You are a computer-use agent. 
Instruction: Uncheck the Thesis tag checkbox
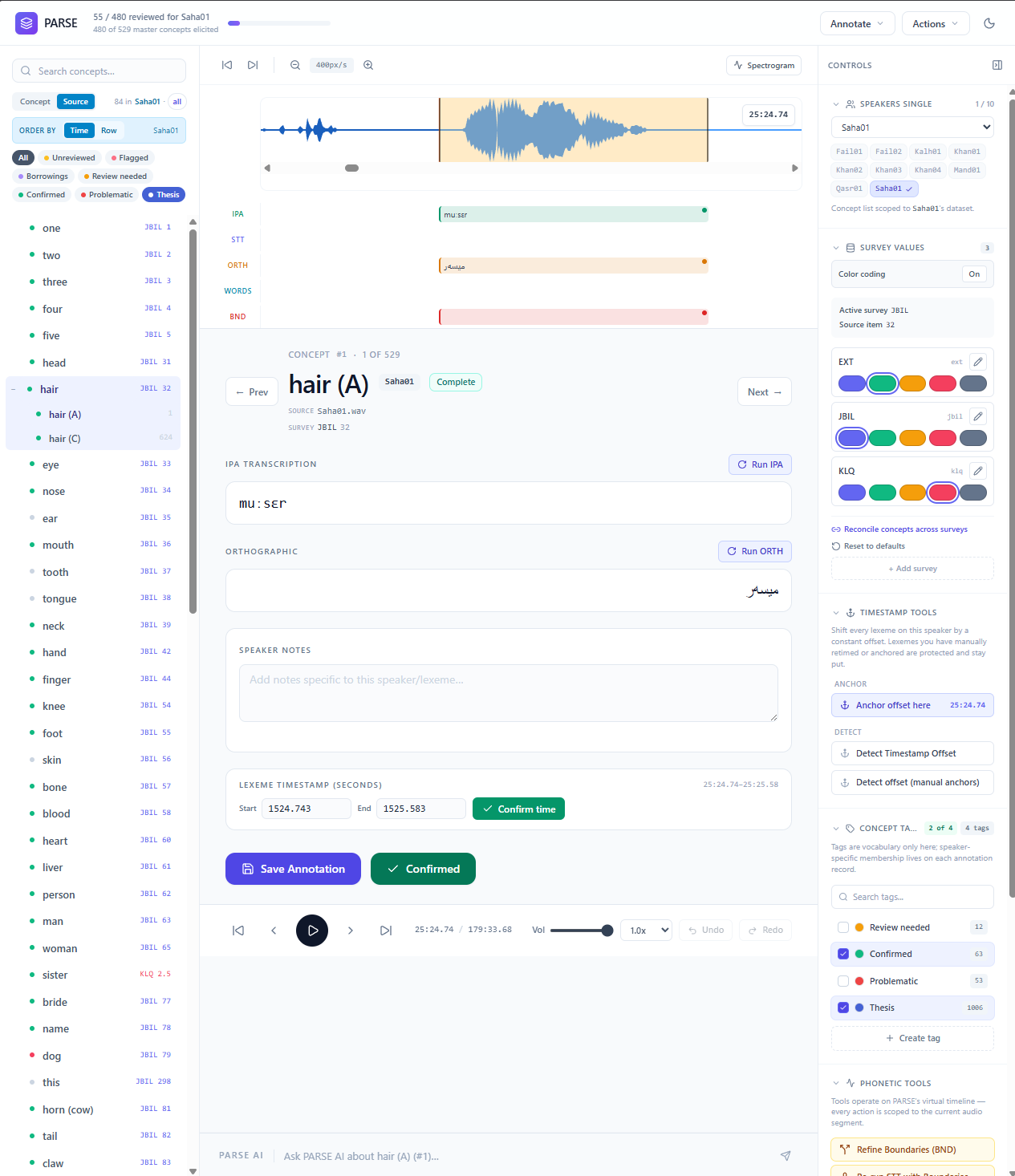tap(843, 1008)
